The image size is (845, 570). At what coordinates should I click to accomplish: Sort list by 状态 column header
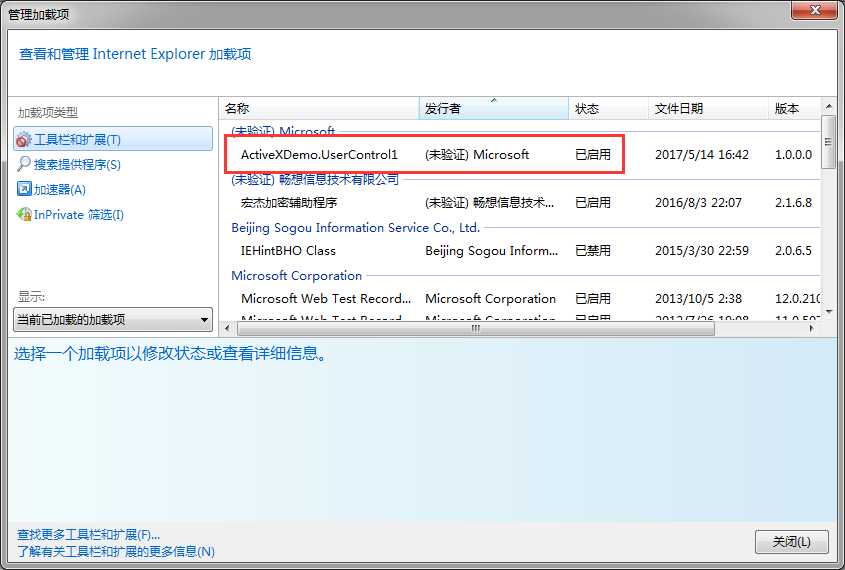pyautogui.click(x=608, y=108)
